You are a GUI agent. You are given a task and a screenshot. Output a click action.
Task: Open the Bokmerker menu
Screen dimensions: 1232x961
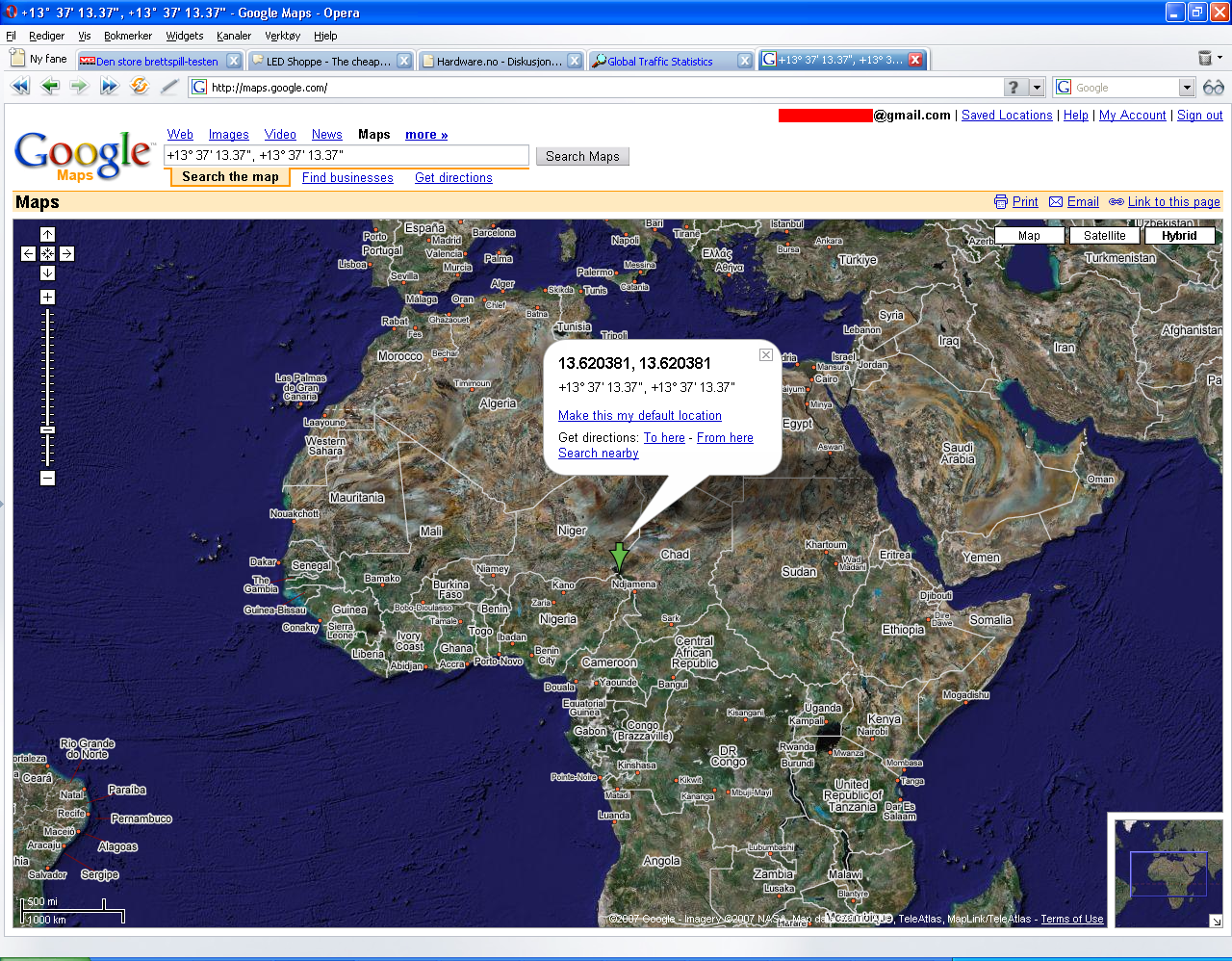pos(128,36)
